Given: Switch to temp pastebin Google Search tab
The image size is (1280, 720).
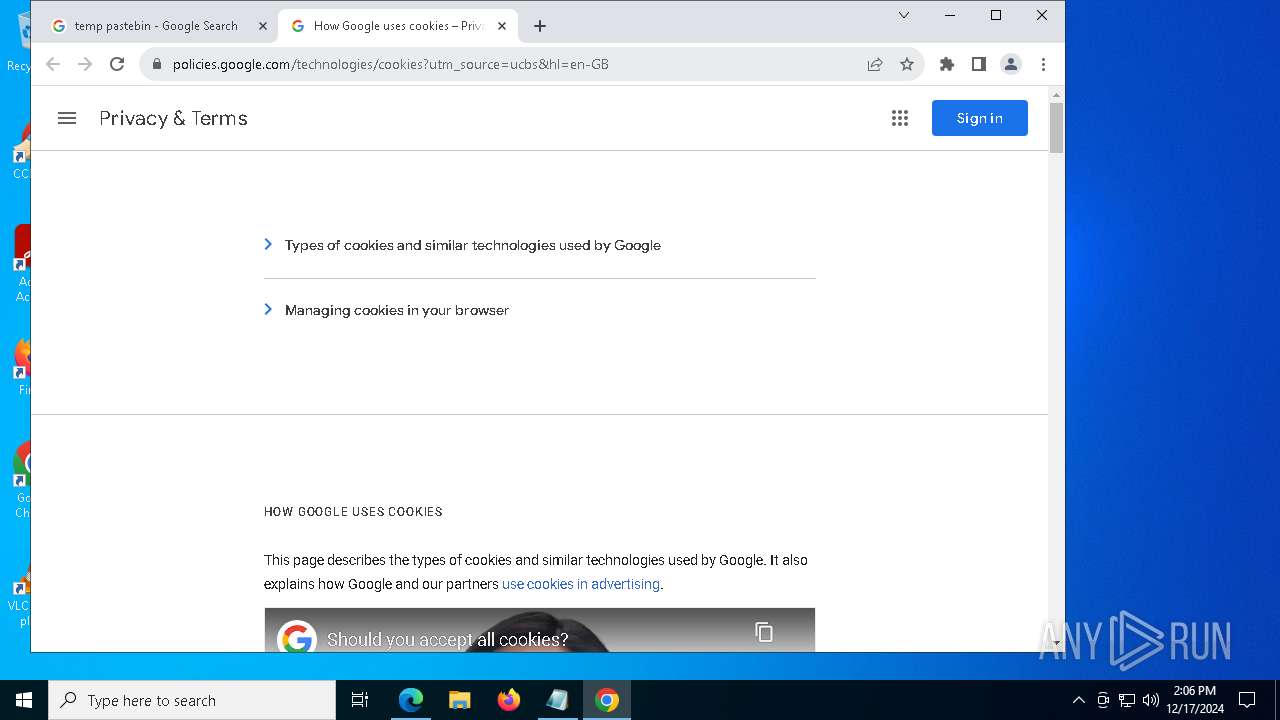Looking at the screenshot, I should tap(156, 26).
